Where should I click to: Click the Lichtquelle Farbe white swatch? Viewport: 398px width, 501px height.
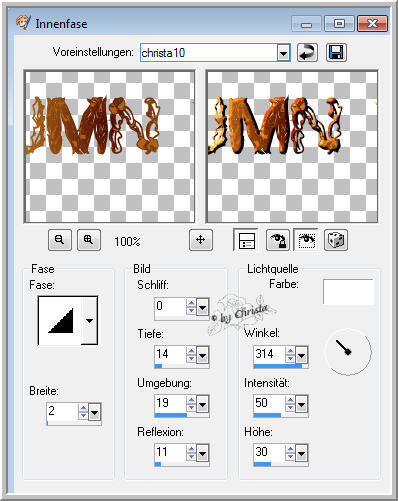[x=348, y=292]
